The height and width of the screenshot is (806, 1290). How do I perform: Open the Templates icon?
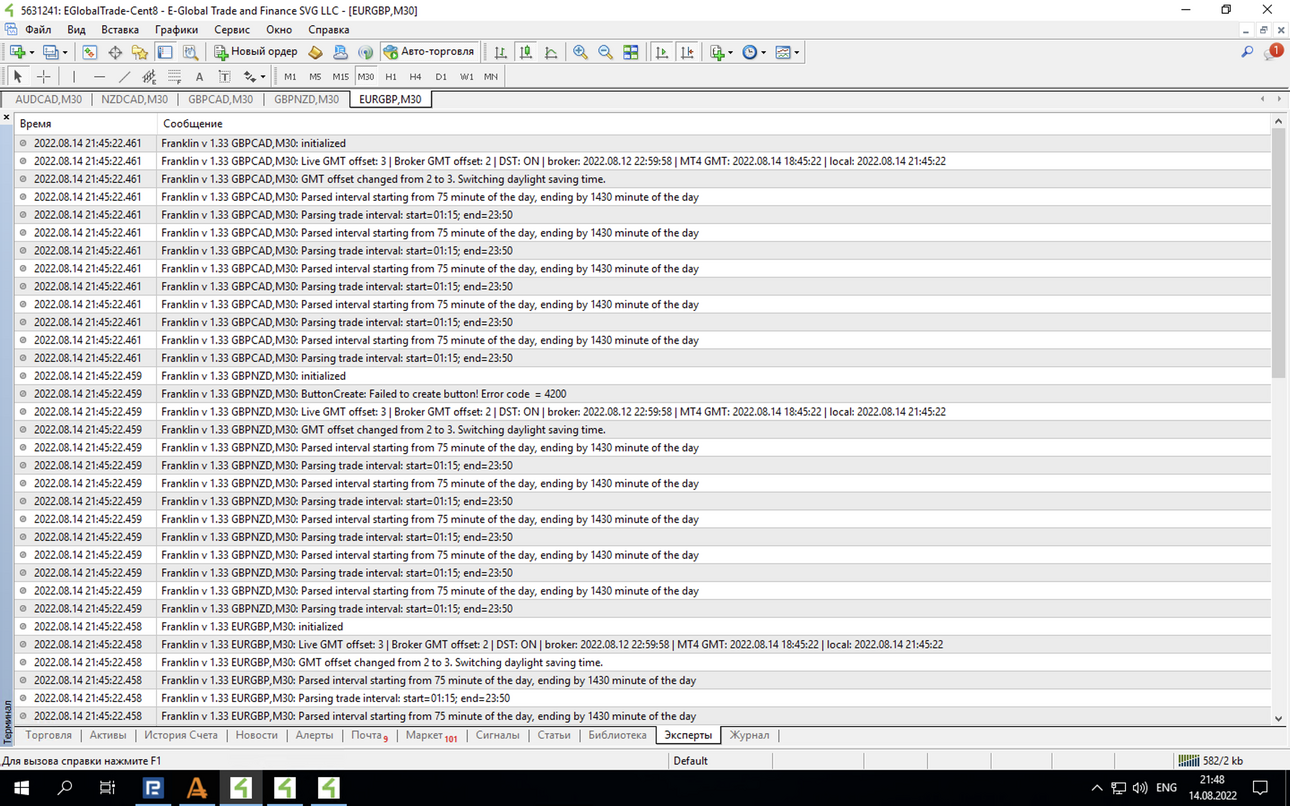(783, 52)
